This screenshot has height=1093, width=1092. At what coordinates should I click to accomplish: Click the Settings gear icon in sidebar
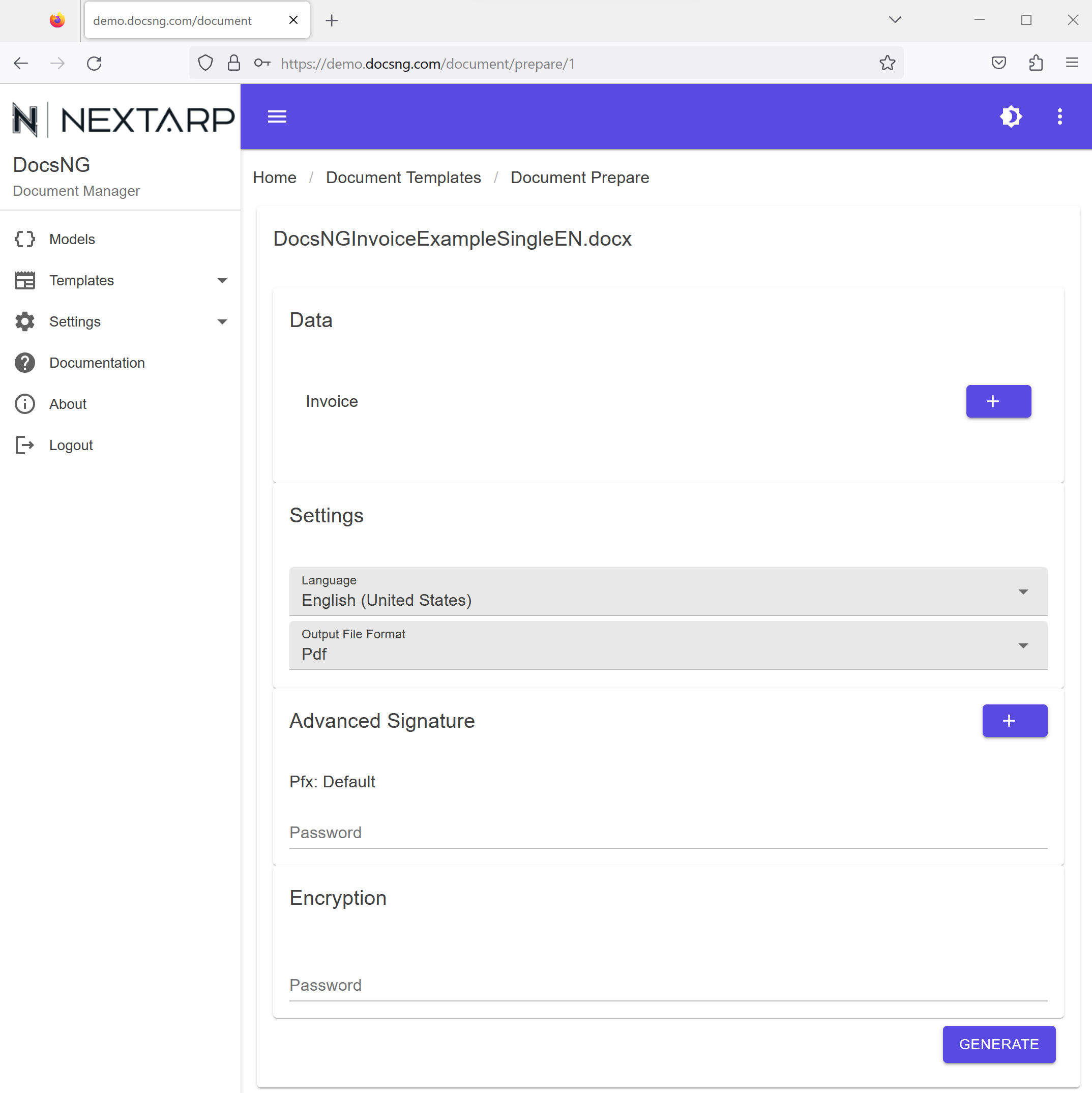[x=25, y=321]
